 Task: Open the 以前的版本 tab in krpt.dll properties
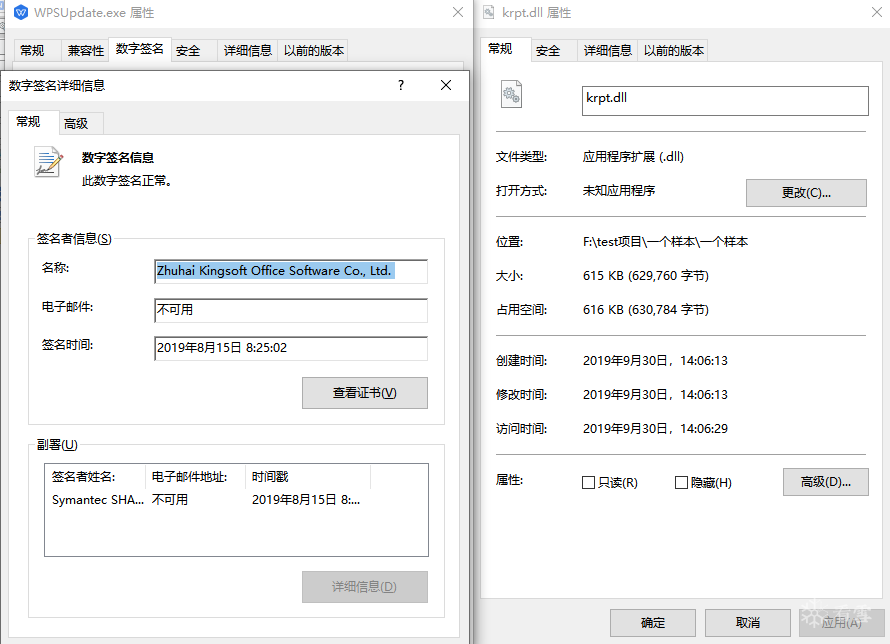pyautogui.click(x=674, y=50)
